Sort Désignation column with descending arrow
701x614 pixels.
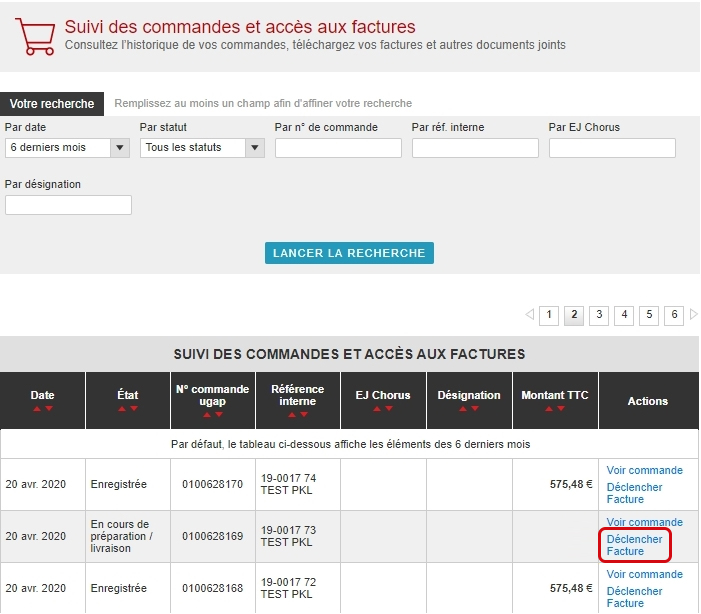pyautogui.click(x=475, y=409)
